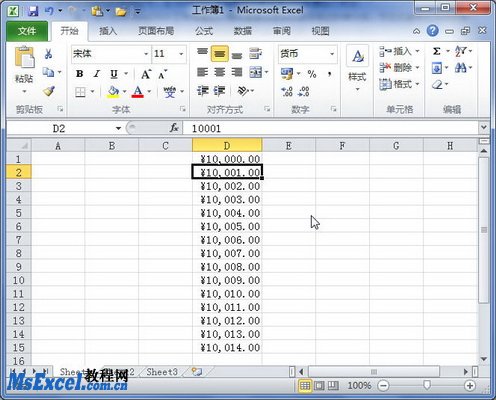
Task: Click the Cut scissors icon
Action: [x=49, y=53]
